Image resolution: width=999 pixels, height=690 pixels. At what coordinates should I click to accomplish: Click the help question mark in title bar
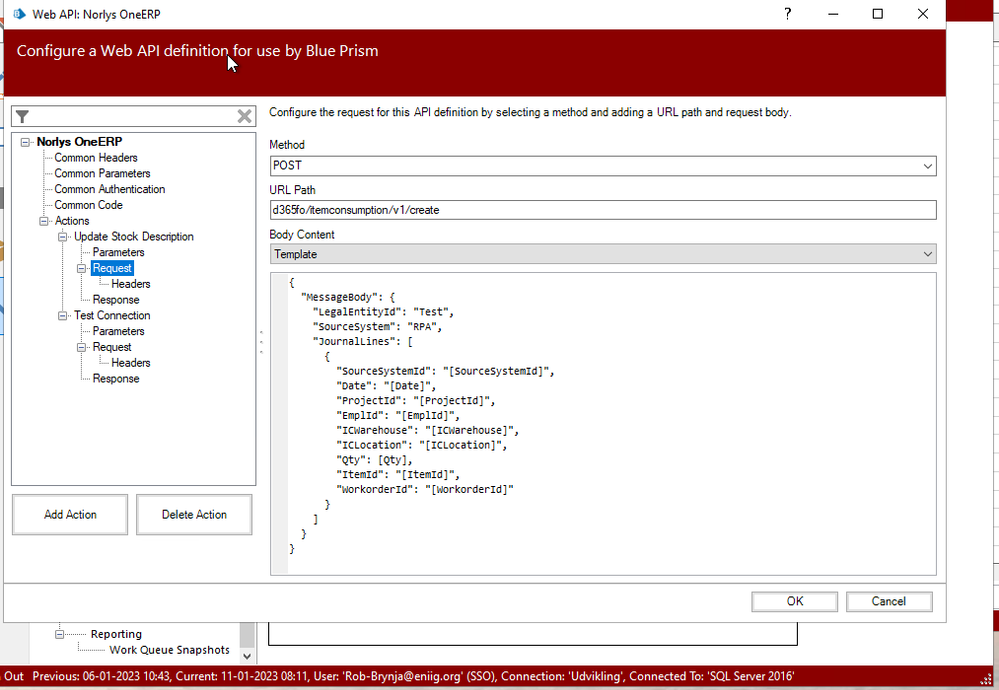pos(788,14)
